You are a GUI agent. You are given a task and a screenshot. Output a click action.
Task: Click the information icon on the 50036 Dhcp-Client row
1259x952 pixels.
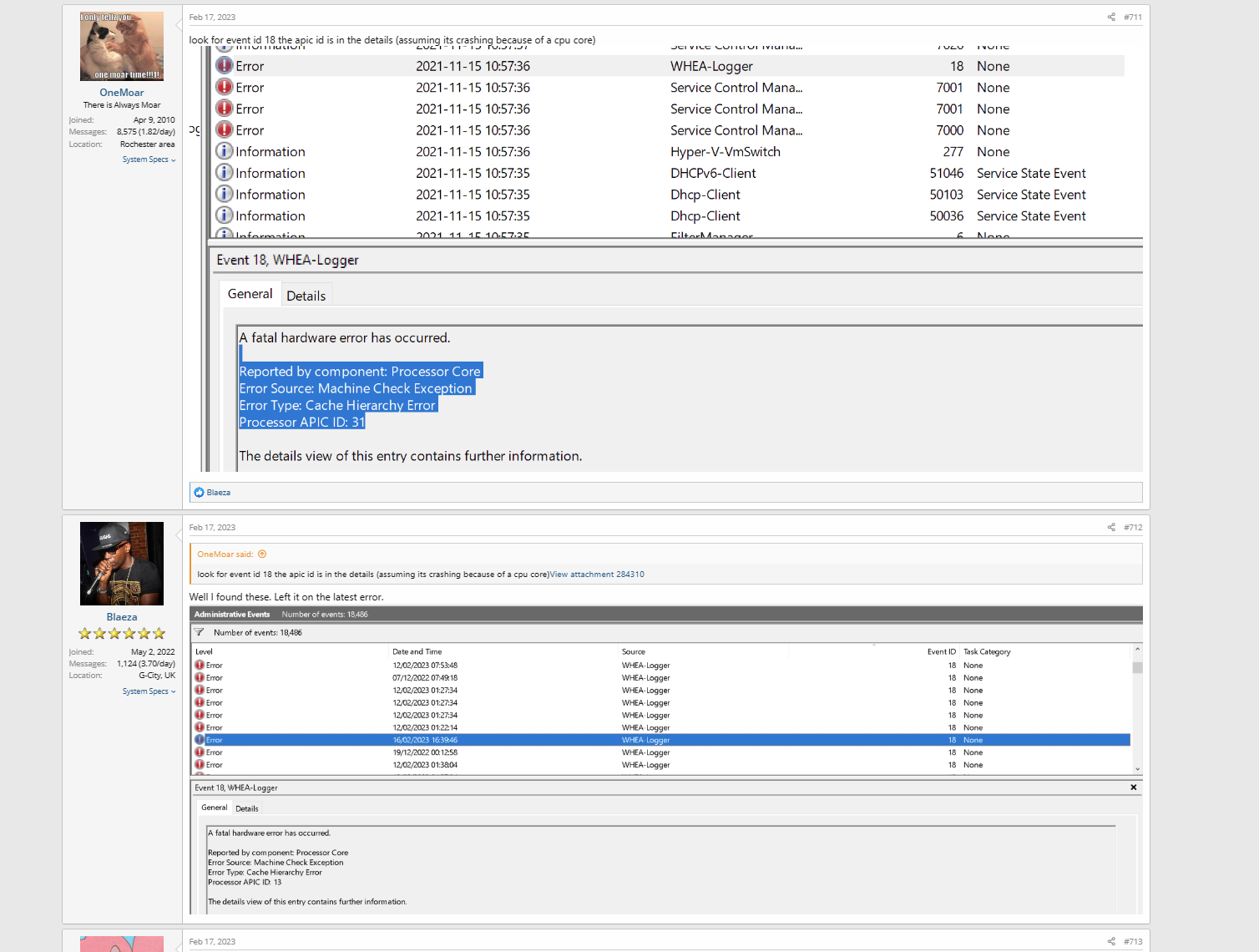pyautogui.click(x=224, y=215)
